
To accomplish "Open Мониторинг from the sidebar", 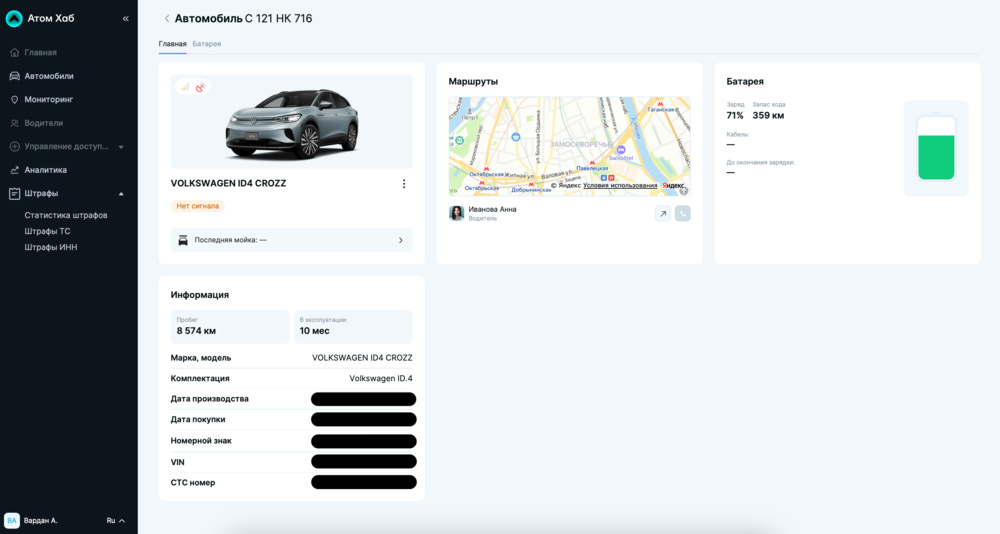I will 48,99.
